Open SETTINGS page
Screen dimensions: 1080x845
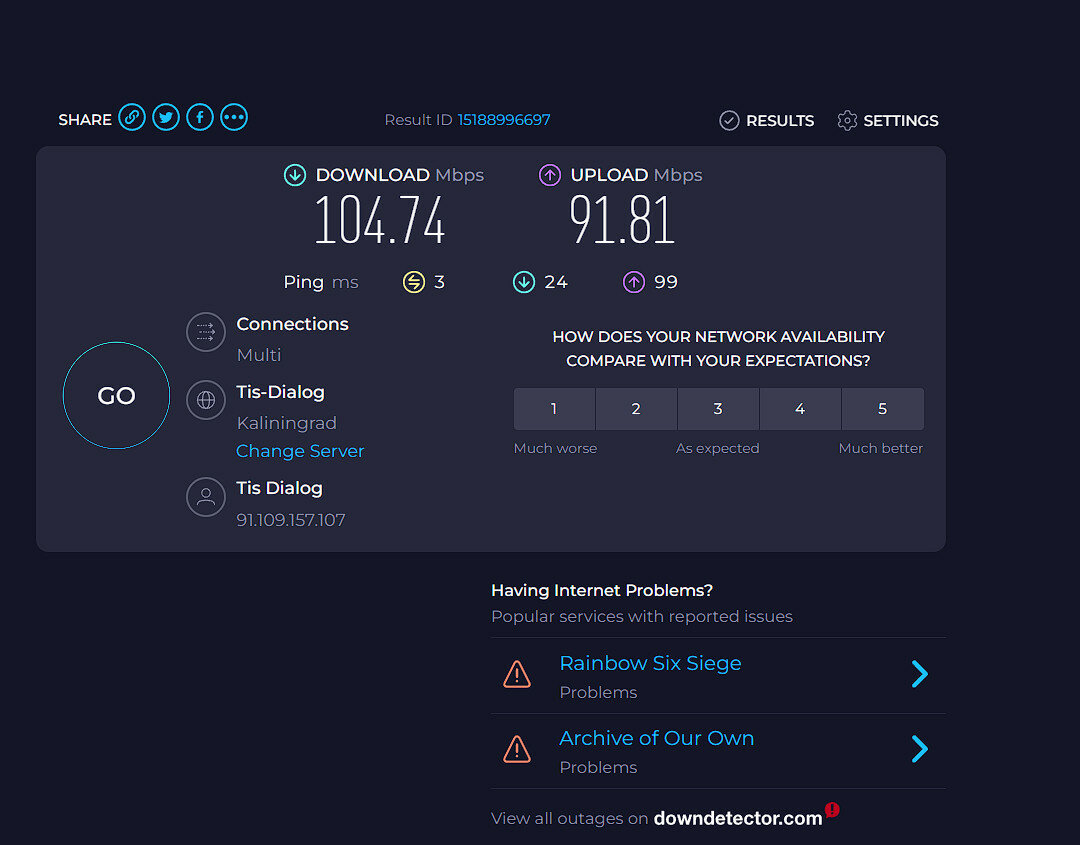[888, 121]
